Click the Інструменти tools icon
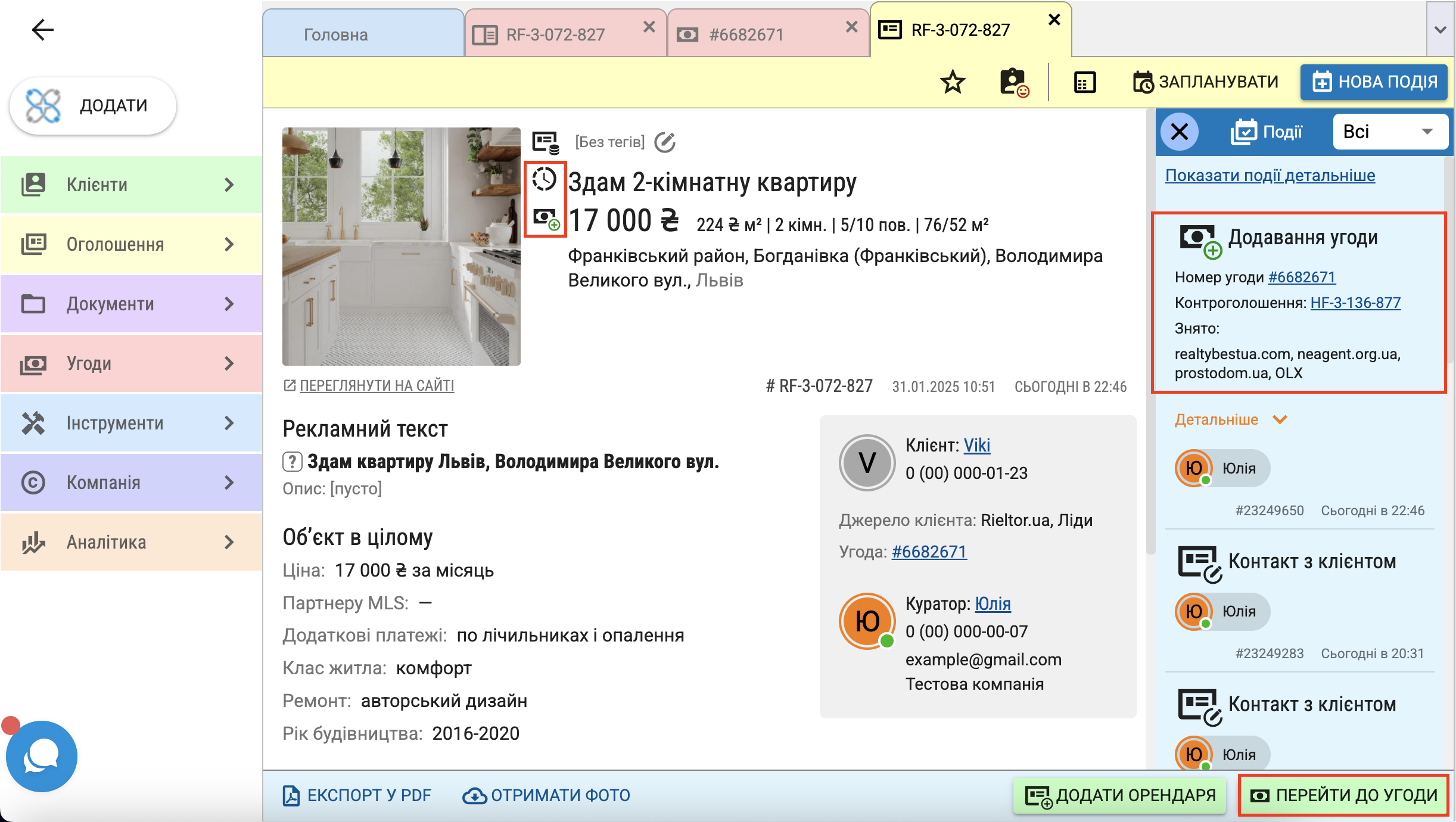 (x=33, y=423)
